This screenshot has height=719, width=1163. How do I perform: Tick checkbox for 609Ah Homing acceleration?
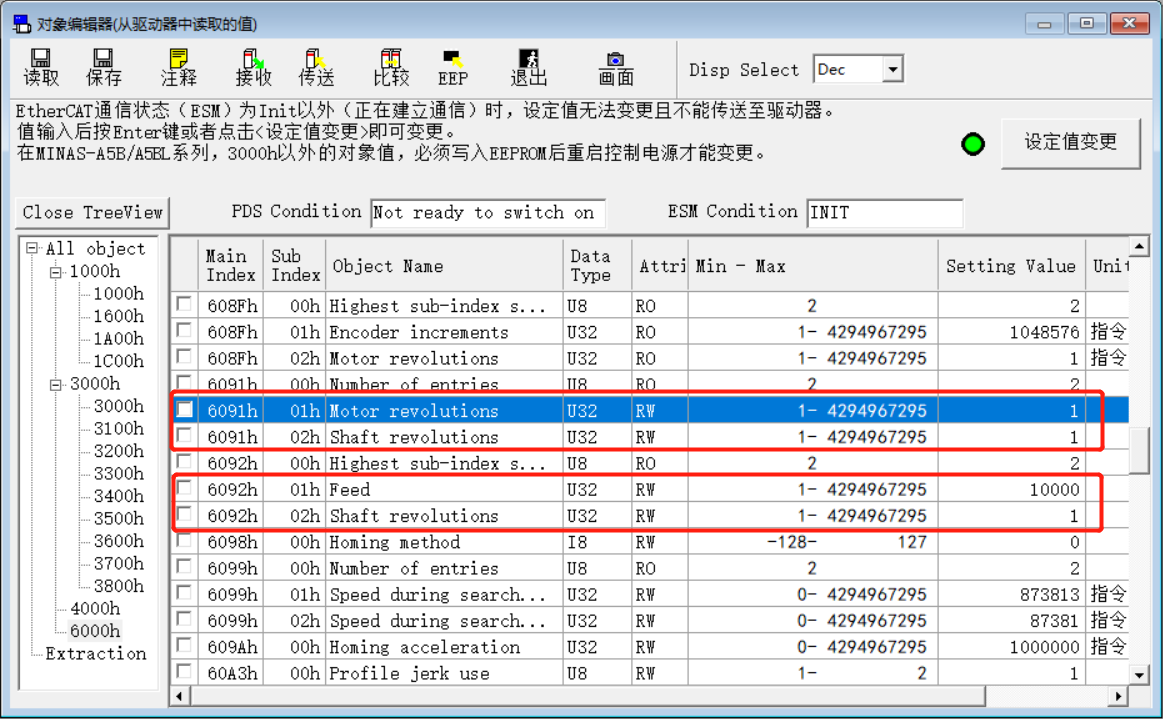(x=184, y=646)
